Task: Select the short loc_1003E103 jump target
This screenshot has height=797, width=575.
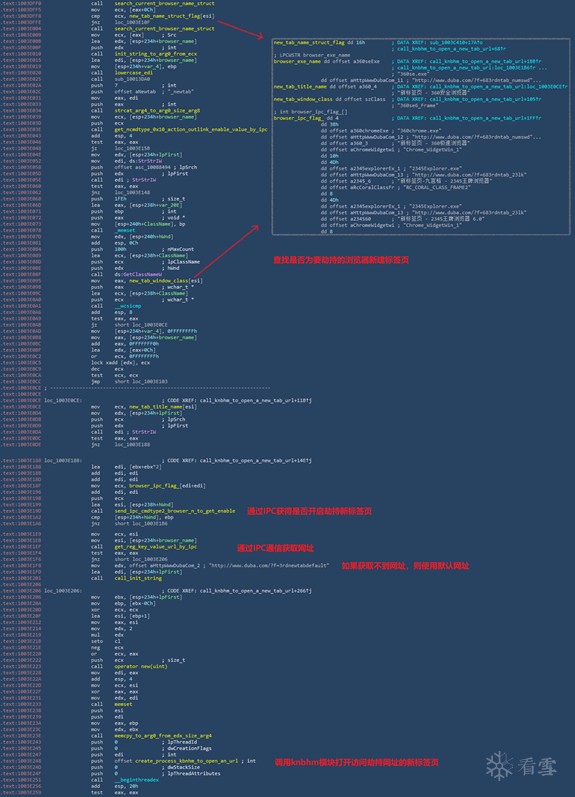Action: pos(141,381)
